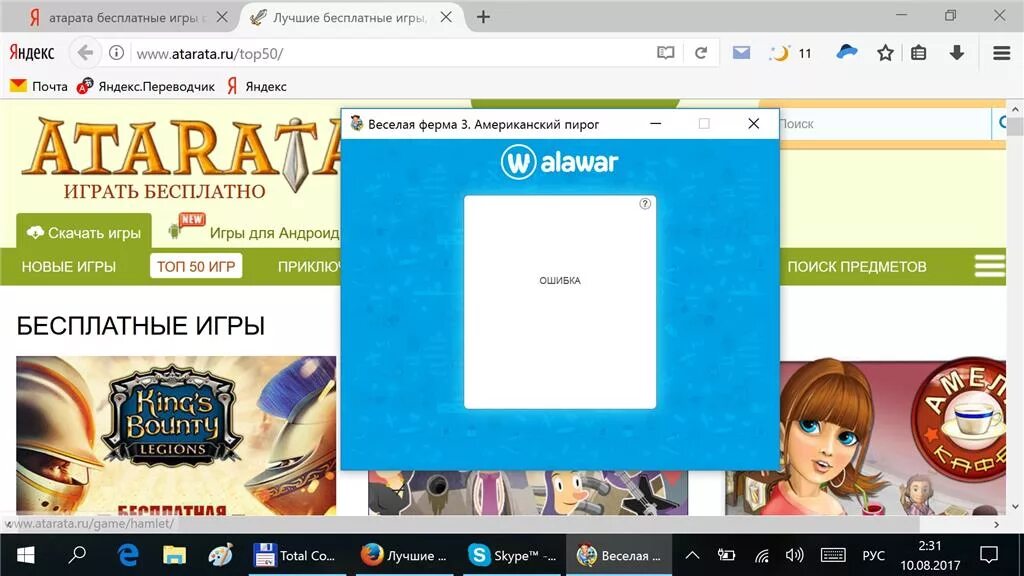The image size is (1024, 576).
Task: Open the Амели Кафе game thumbnail
Action: [865, 436]
